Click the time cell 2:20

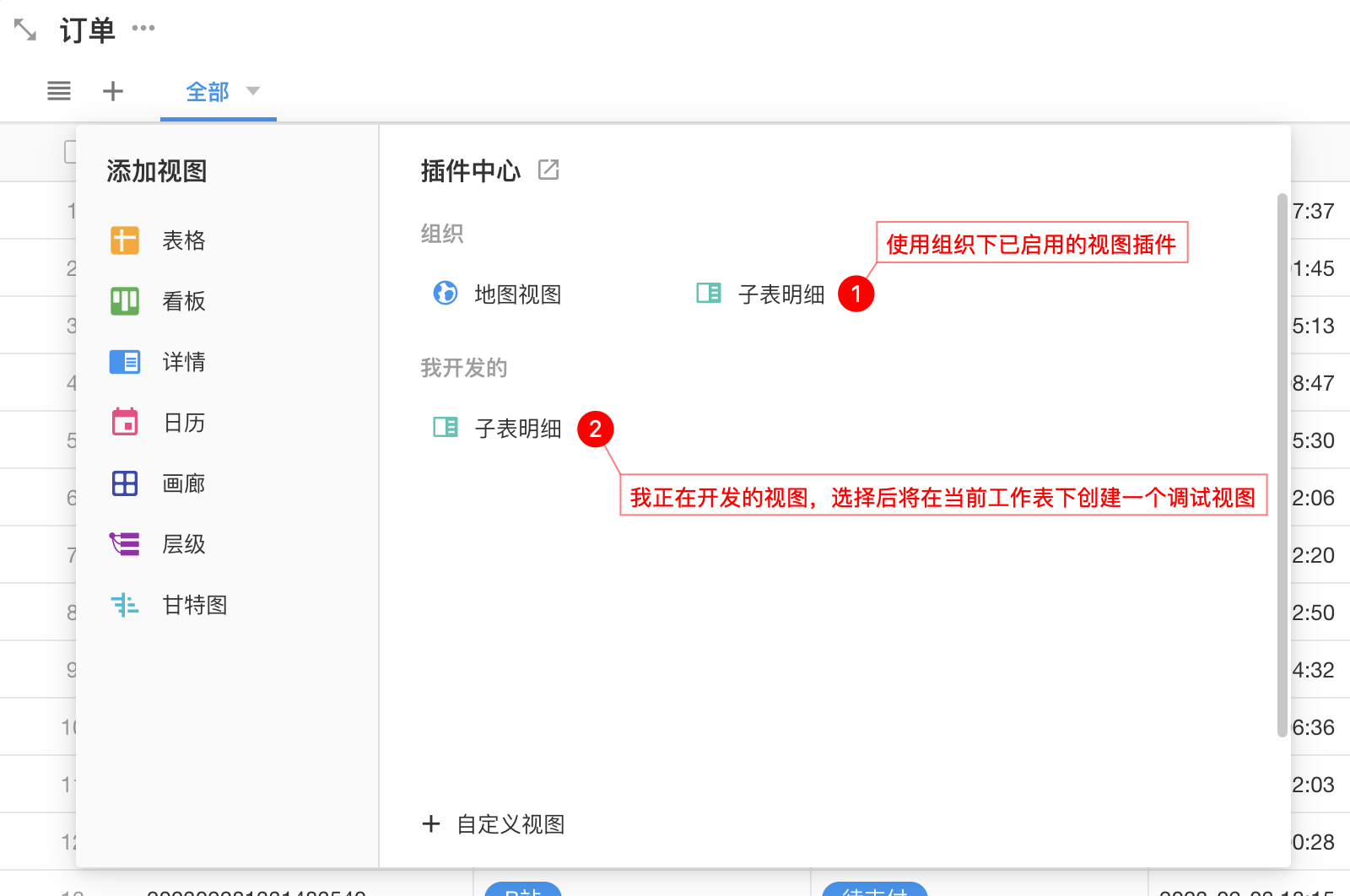click(x=1314, y=555)
